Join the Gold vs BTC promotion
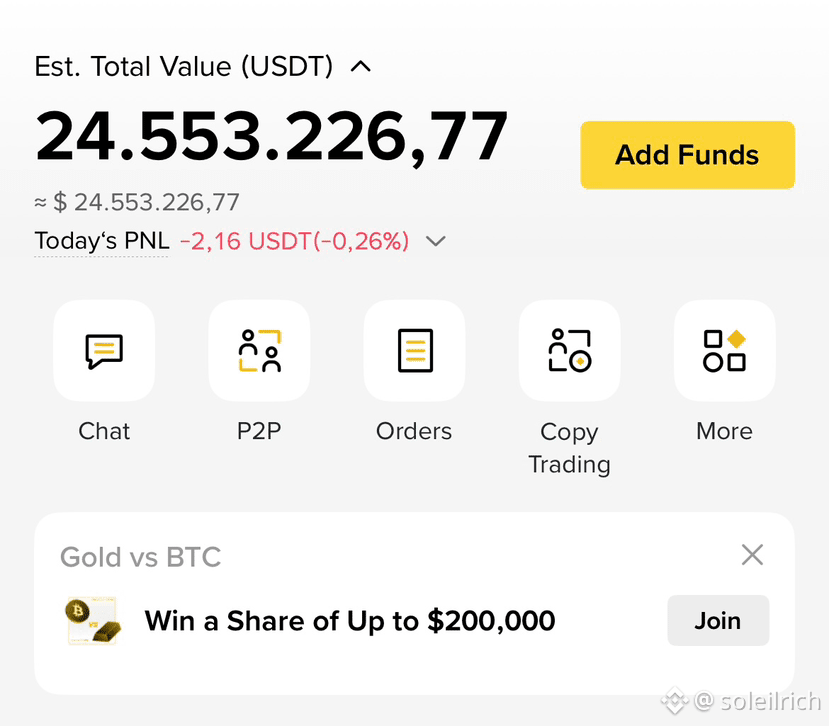 [x=718, y=620]
